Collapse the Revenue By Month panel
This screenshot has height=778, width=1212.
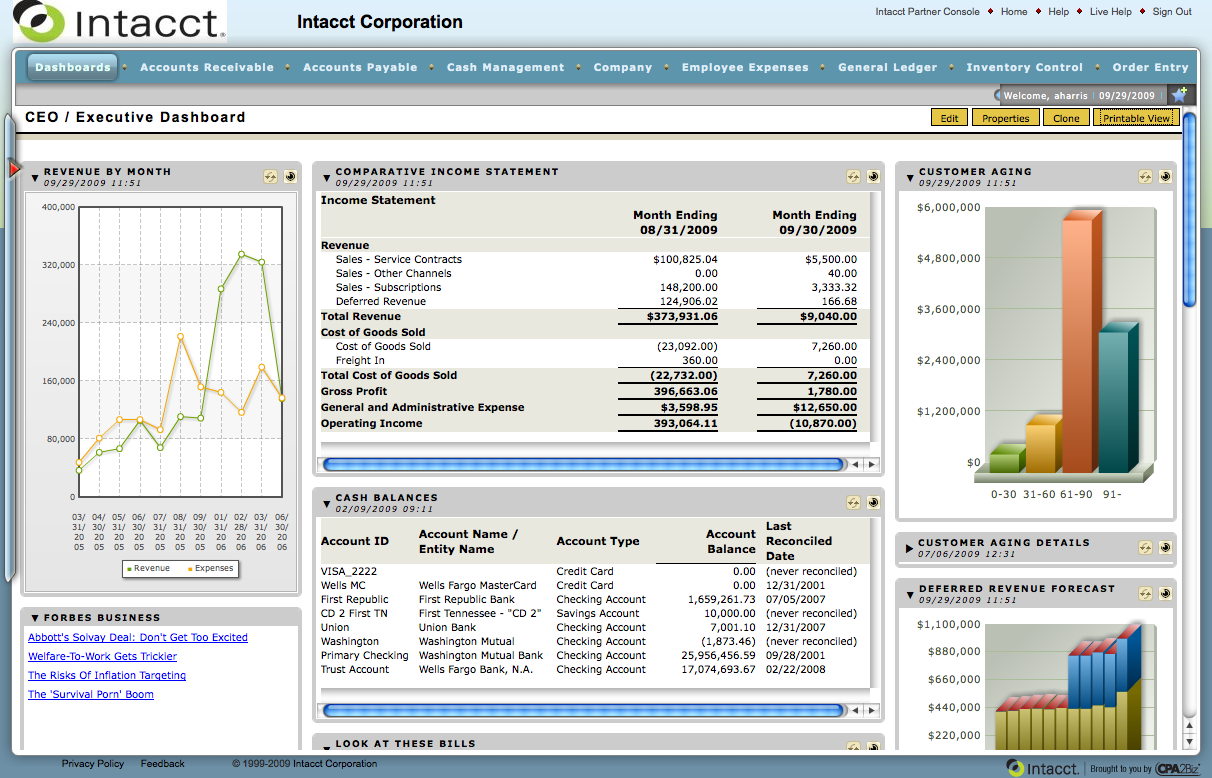coord(35,178)
